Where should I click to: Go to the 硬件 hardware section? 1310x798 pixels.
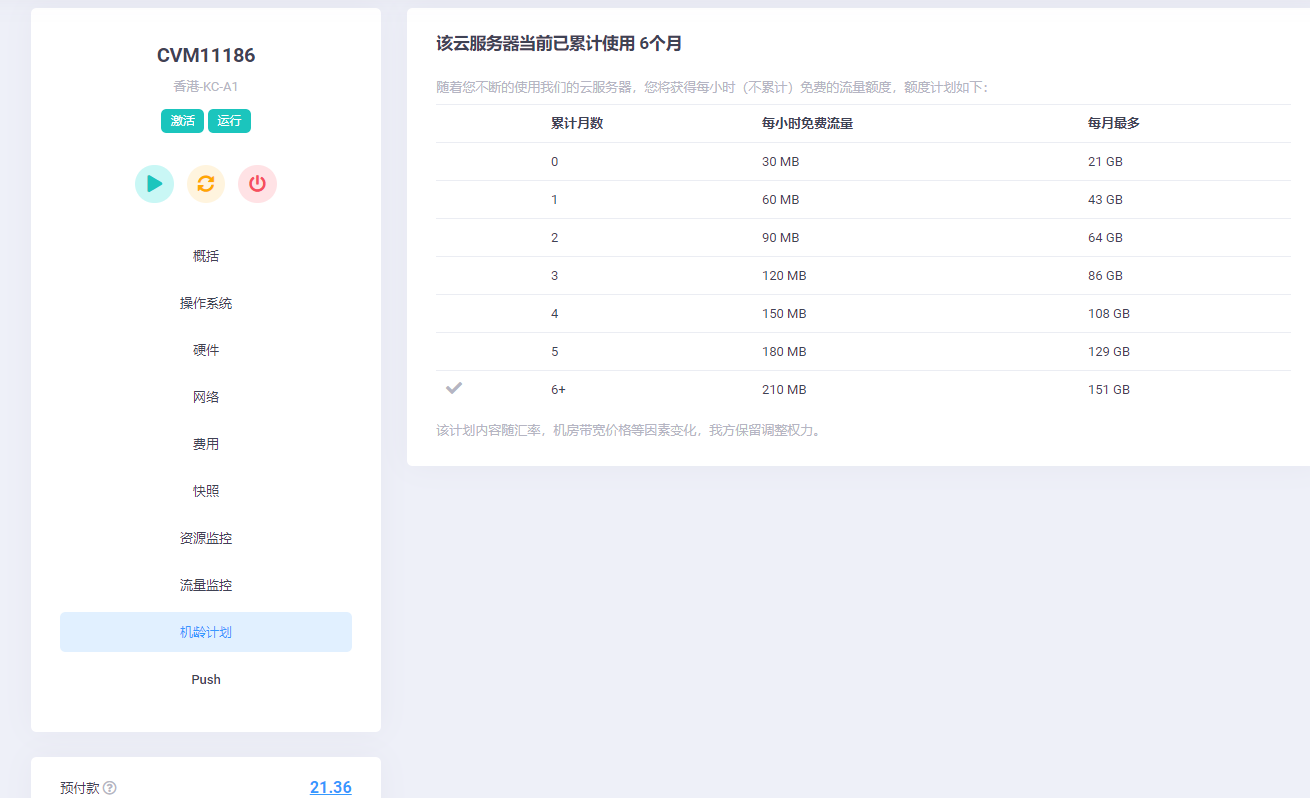pyautogui.click(x=206, y=350)
